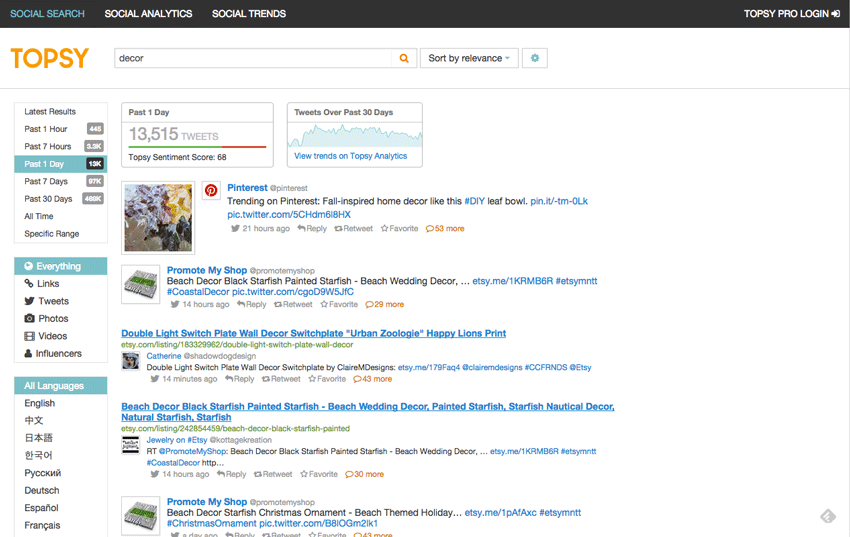Open Pinterest account name link
This screenshot has height=537, width=850.
(x=247, y=187)
